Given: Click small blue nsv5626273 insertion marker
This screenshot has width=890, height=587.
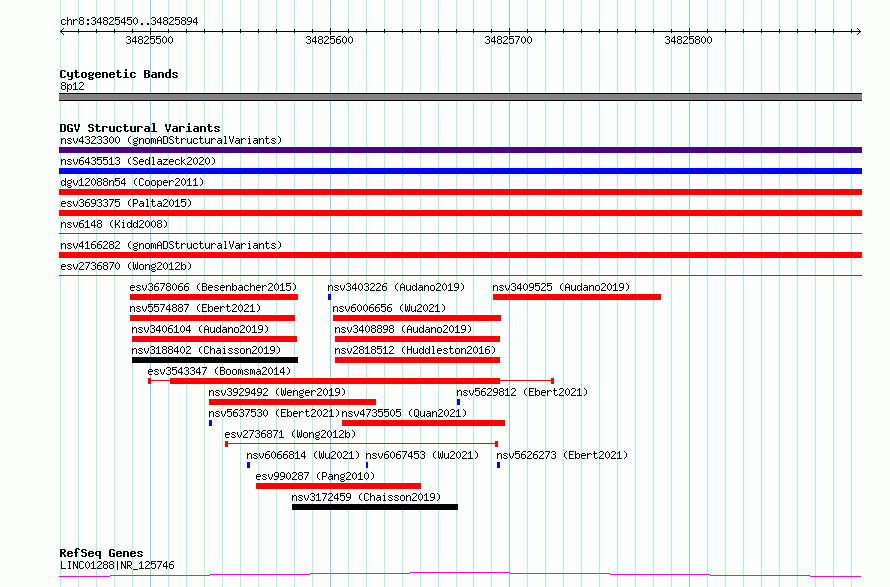Looking at the screenshot, I should pyautogui.click(x=498, y=465).
